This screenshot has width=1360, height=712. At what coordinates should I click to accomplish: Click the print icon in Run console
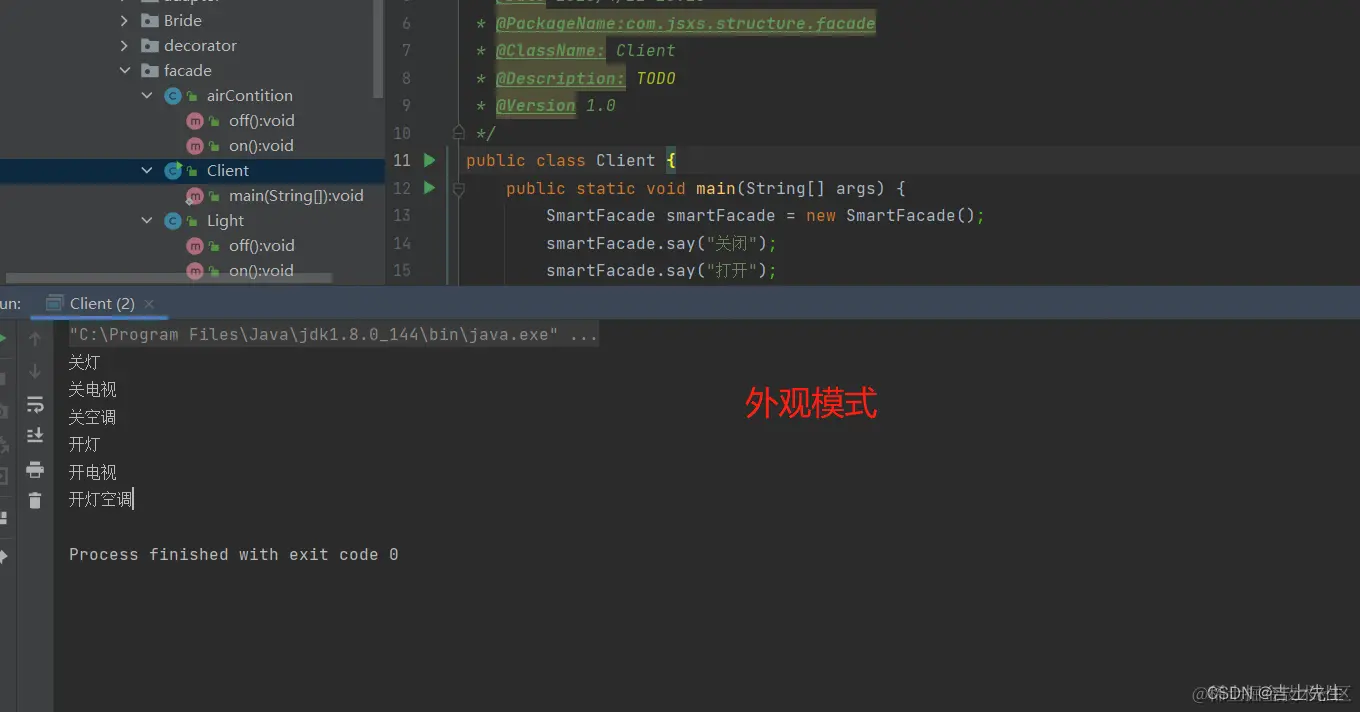click(35, 469)
